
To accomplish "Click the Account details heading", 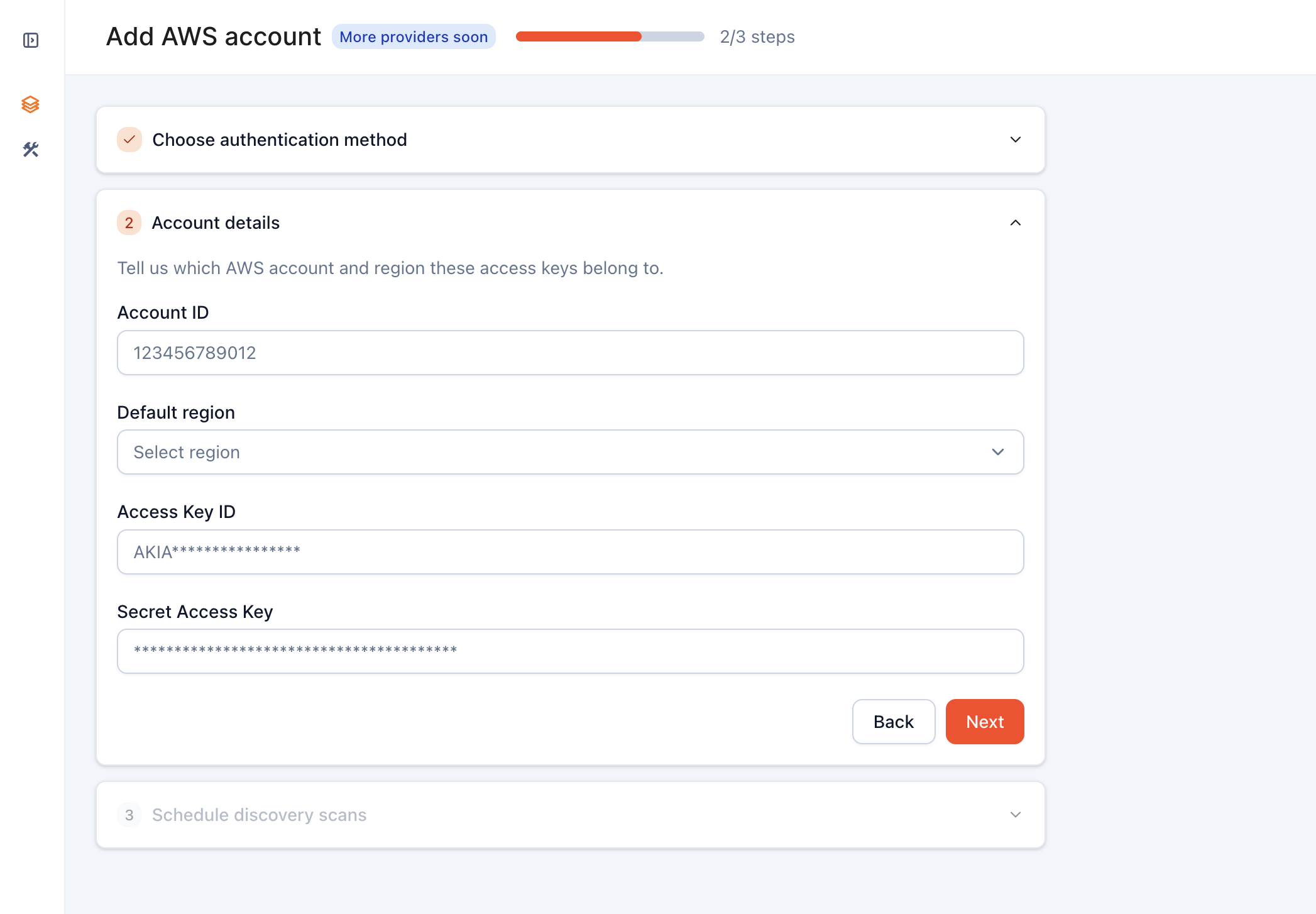I will (216, 223).
